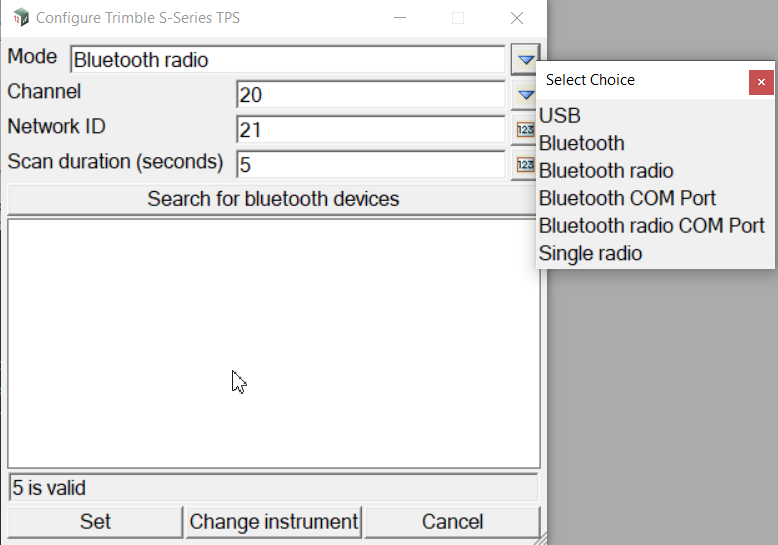Click the Select Choice title text
The width and height of the screenshot is (778, 545).
coord(590,80)
